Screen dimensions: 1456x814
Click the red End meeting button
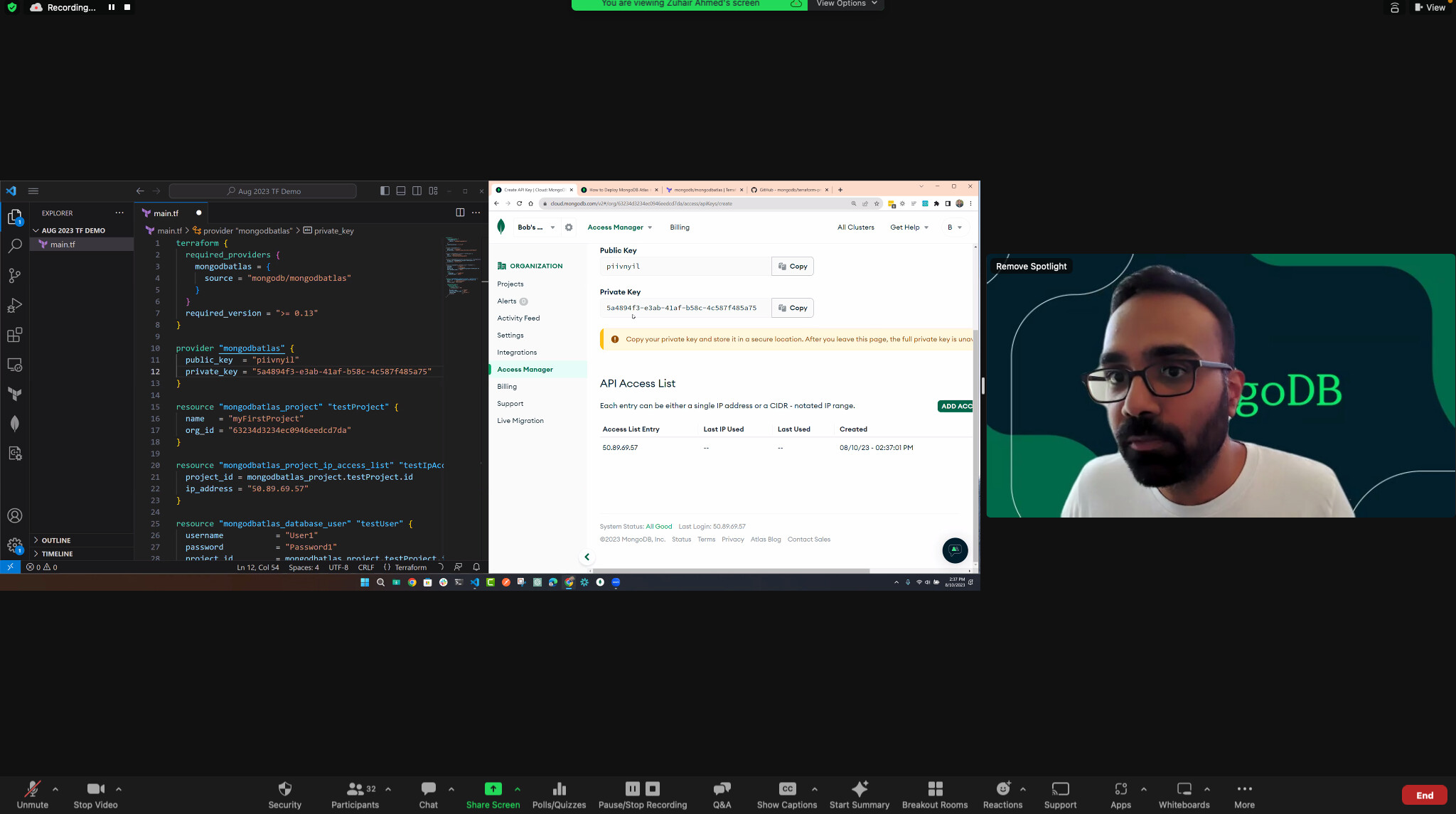coord(1424,795)
